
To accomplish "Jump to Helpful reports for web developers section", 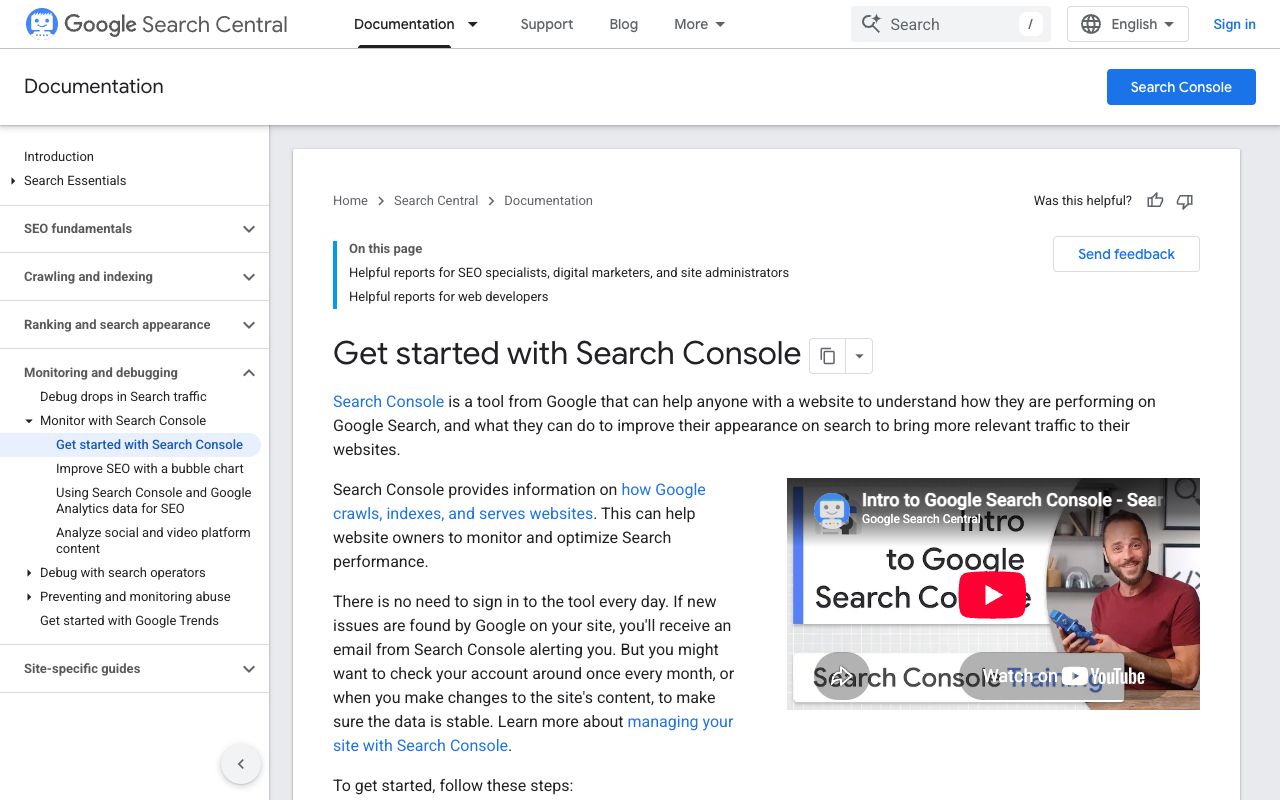I will point(448,297).
